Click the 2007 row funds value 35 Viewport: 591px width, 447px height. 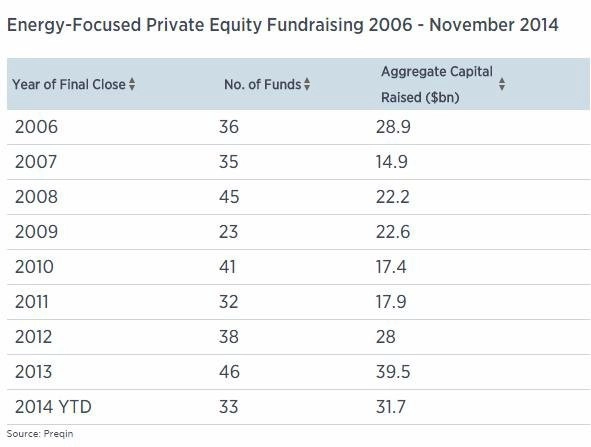point(228,162)
